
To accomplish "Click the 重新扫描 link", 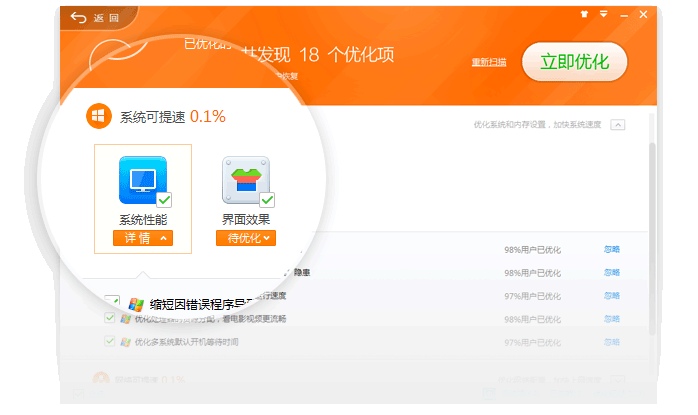I will pos(489,62).
